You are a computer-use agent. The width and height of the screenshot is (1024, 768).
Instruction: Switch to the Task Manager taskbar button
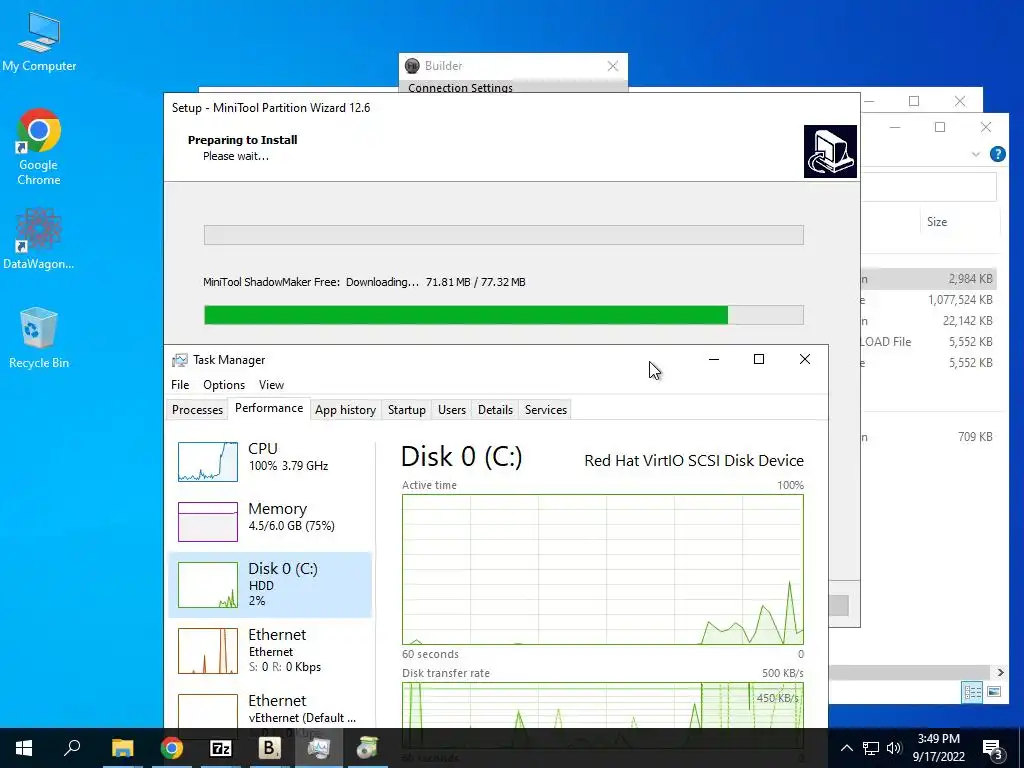(319, 748)
